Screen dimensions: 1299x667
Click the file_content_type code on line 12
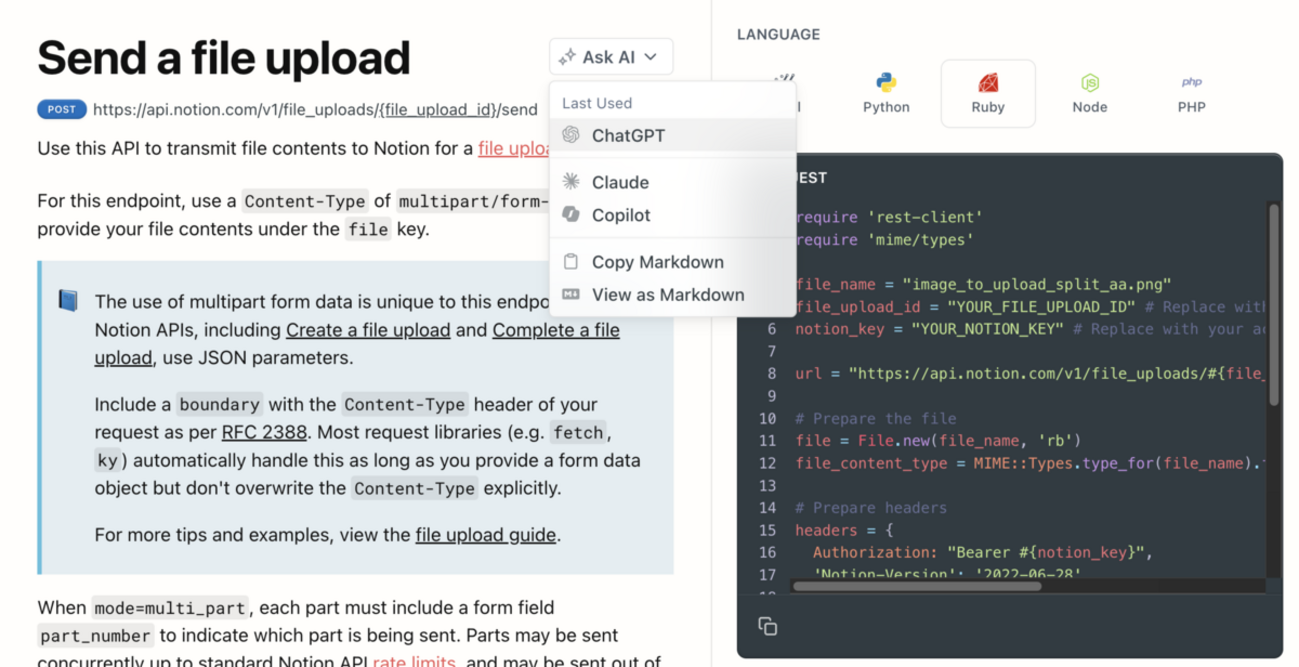click(x=1030, y=463)
